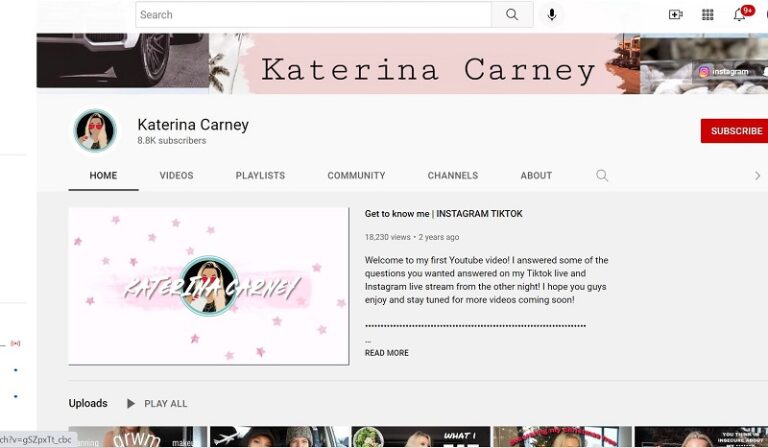Click the channel name Katerina Carney

tap(193, 124)
